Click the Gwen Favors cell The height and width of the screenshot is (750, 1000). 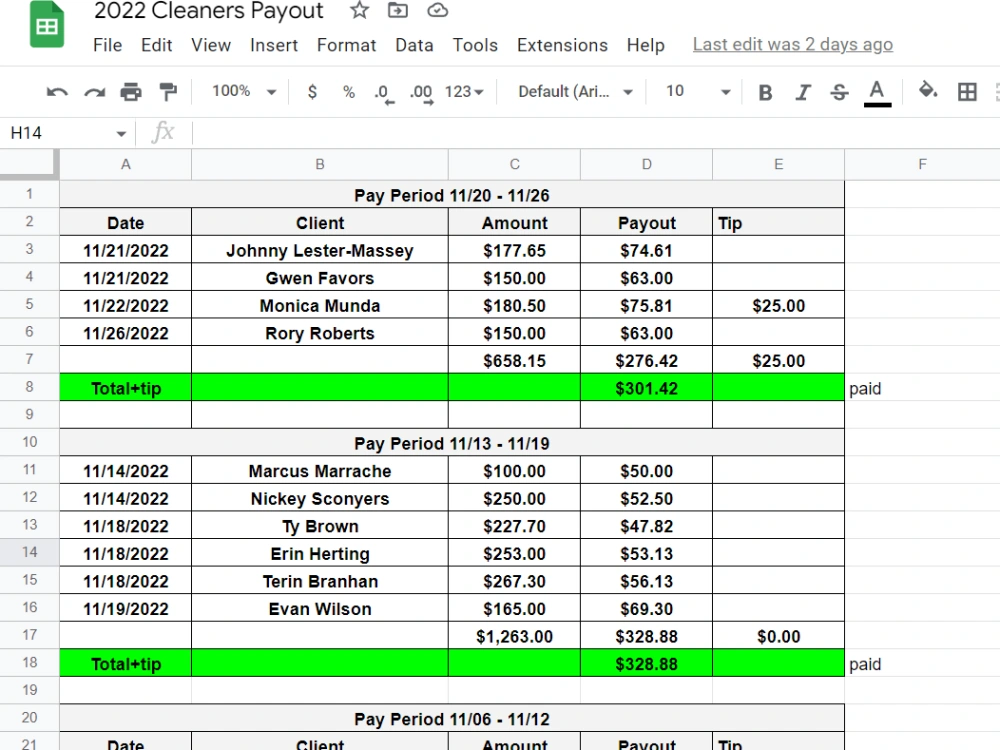coord(320,277)
